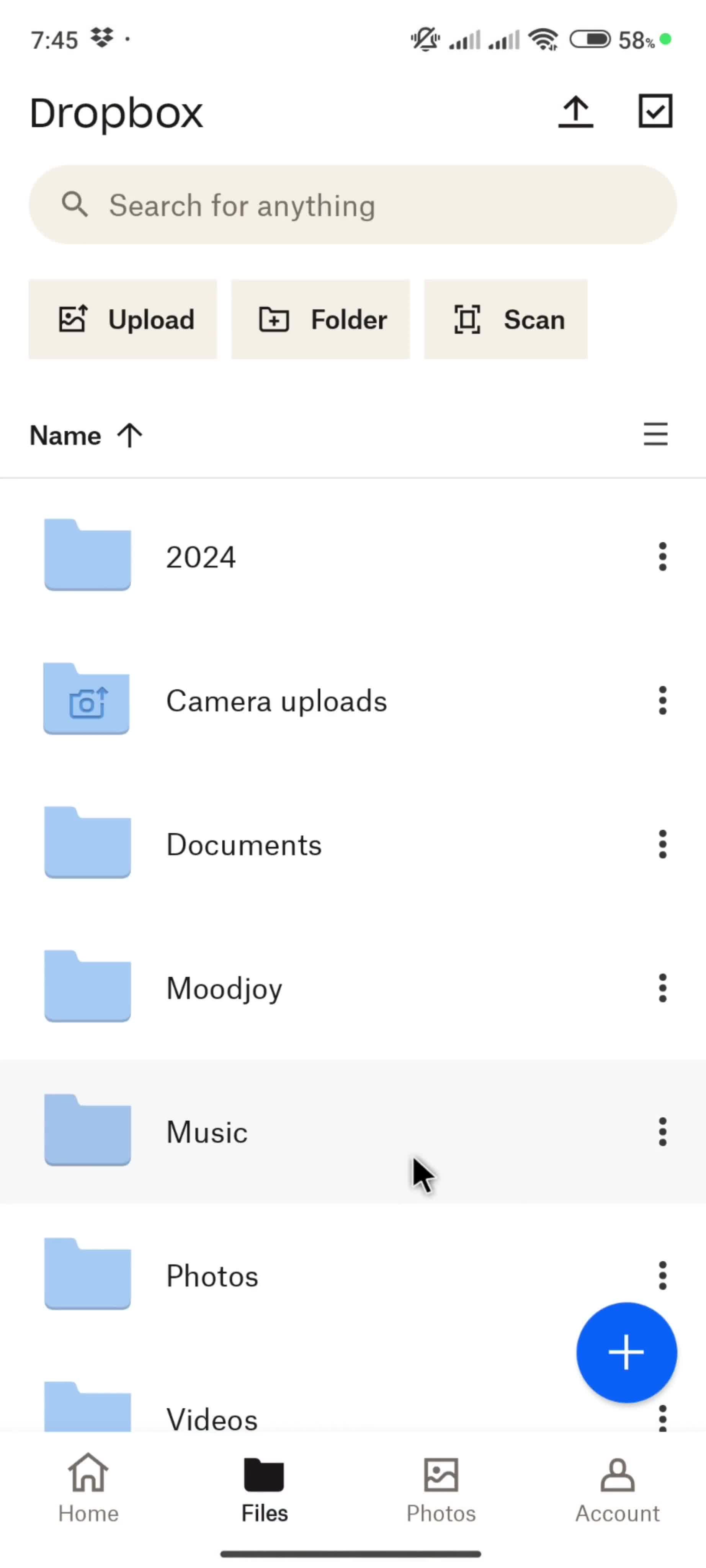
Task: Open more options for 2024 folder
Action: (662, 557)
